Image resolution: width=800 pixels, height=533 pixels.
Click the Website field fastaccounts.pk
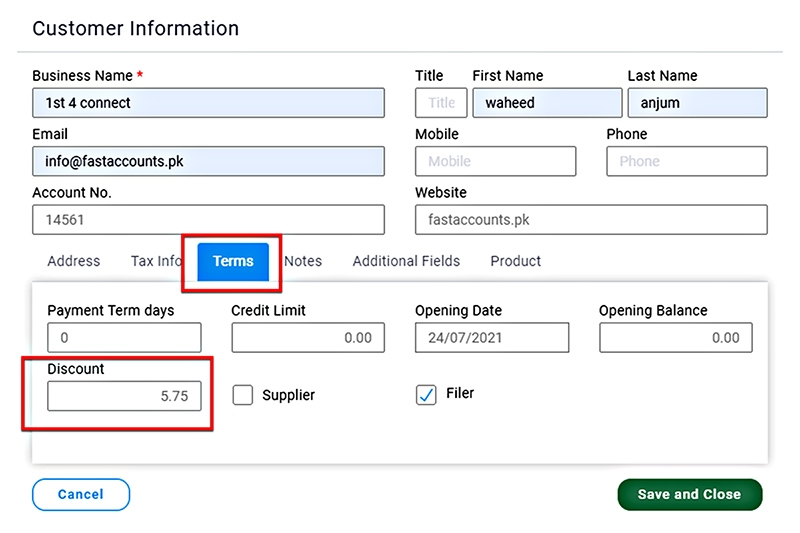coord(591,220)
